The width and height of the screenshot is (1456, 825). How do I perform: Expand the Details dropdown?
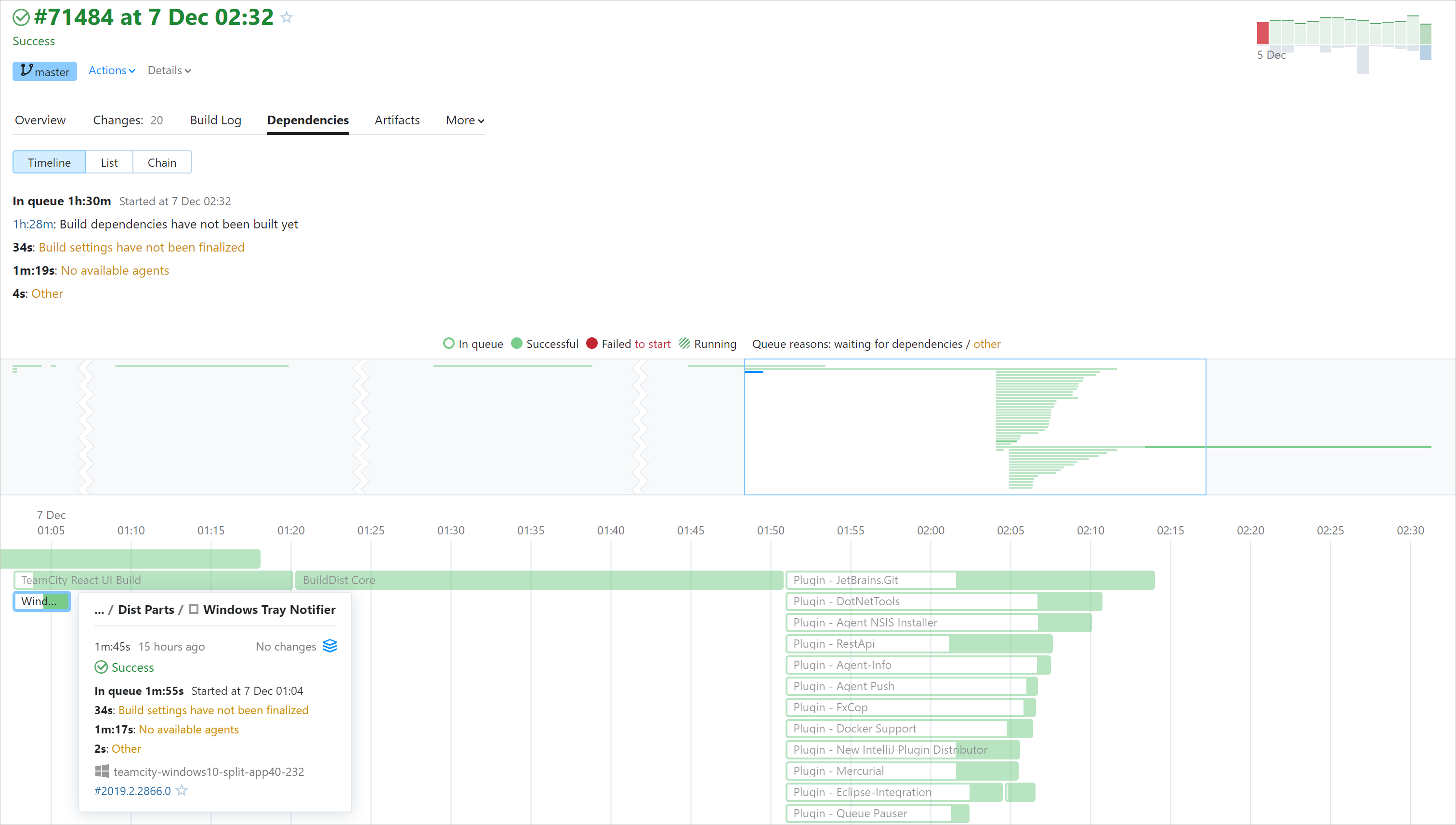point(170,70)
